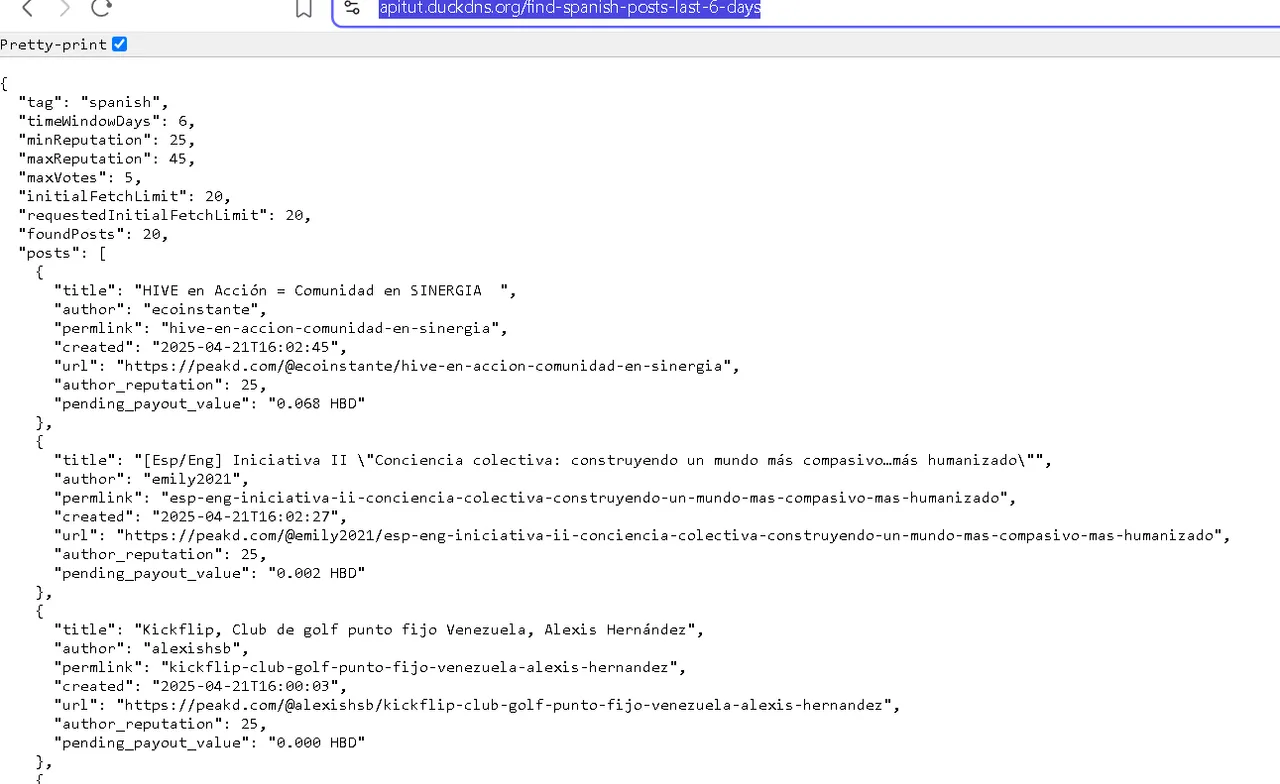Click the URL in the address bar
The width and height of the screenshot is (1280, 784).
569,8
